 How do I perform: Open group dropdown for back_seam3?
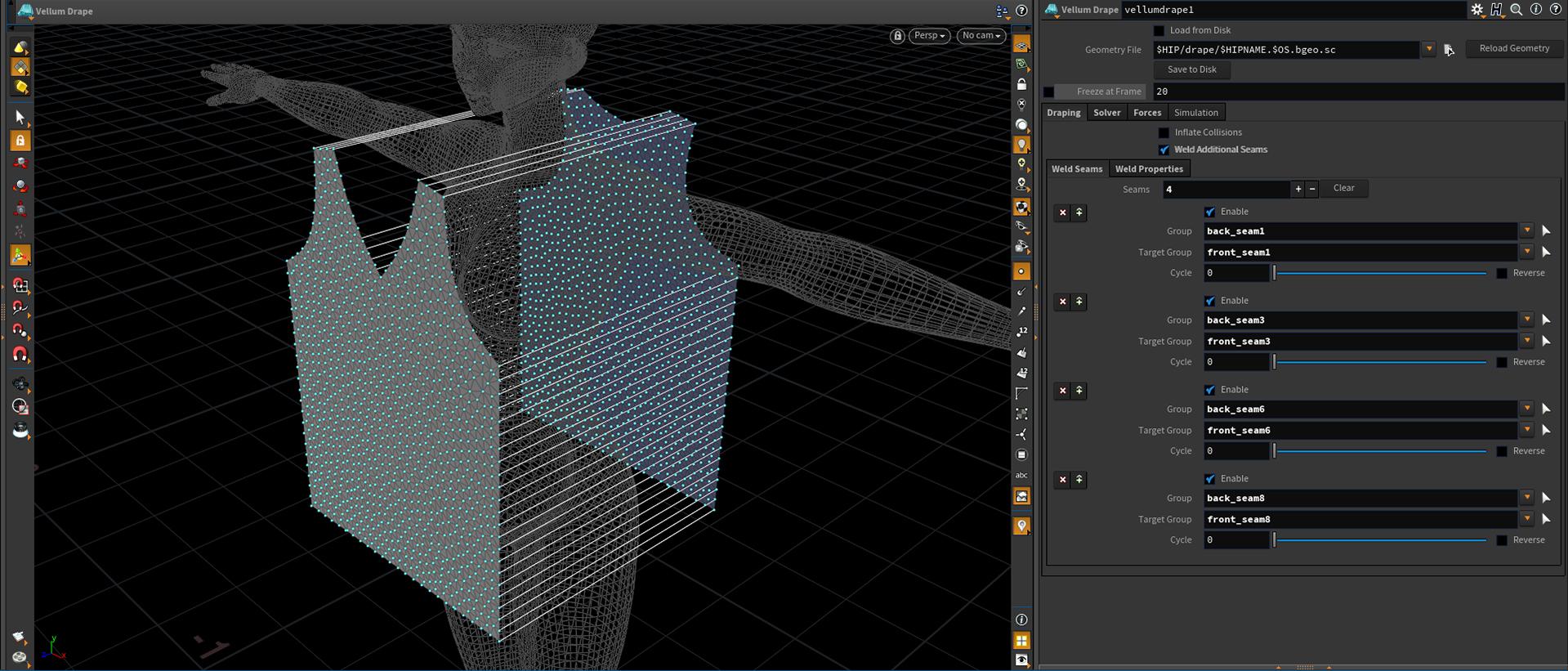click(x=1526, y=320)
